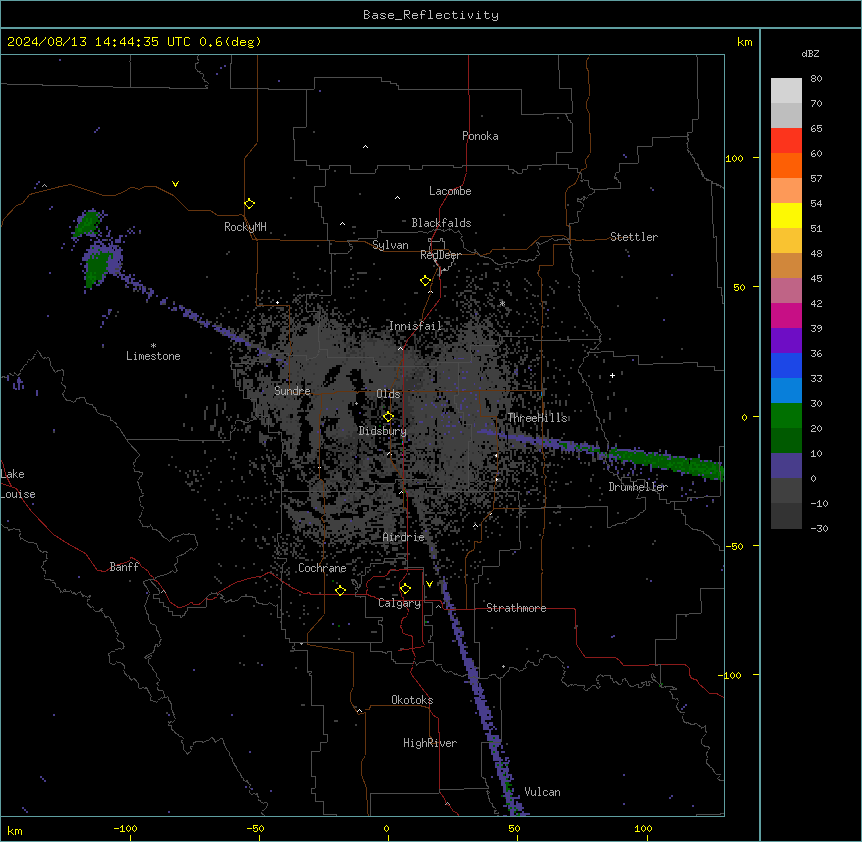Click the Banff label

coord(124,567)
